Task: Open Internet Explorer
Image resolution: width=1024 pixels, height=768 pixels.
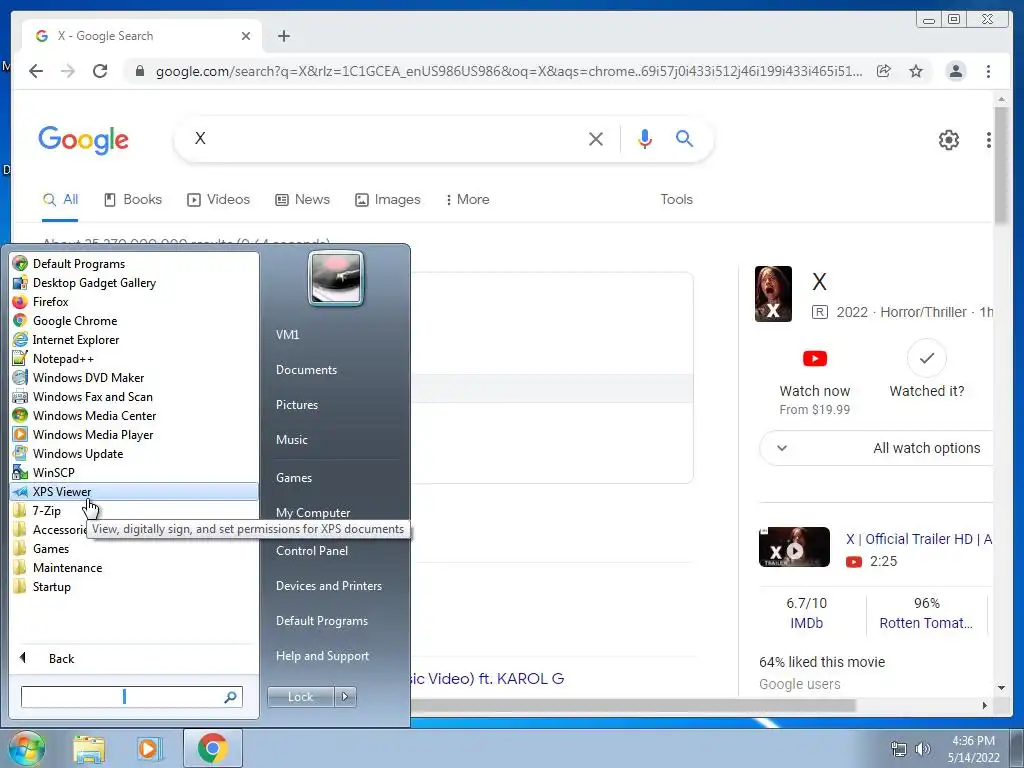Action: coord(134,340)
